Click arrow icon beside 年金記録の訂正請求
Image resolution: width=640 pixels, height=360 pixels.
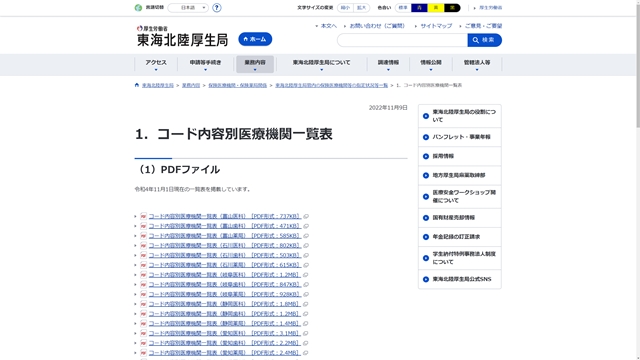426,237
